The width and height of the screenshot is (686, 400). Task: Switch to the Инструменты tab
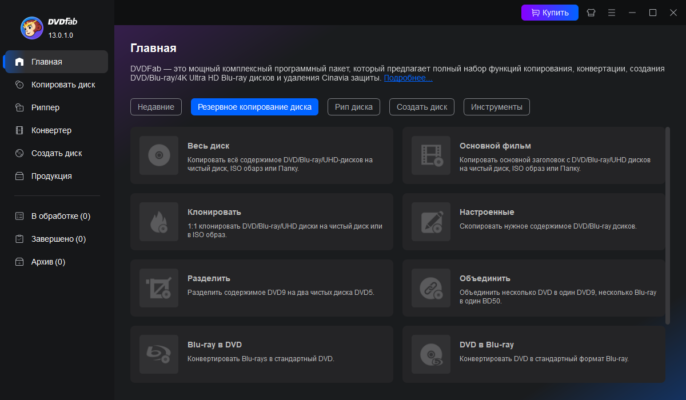tap(497, 107)
